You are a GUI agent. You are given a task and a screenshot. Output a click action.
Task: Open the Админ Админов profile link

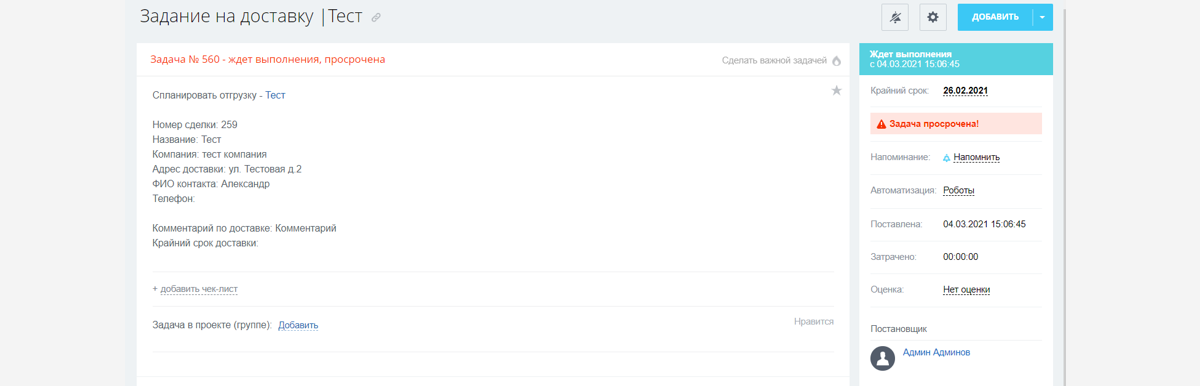(x=936, y=352)
